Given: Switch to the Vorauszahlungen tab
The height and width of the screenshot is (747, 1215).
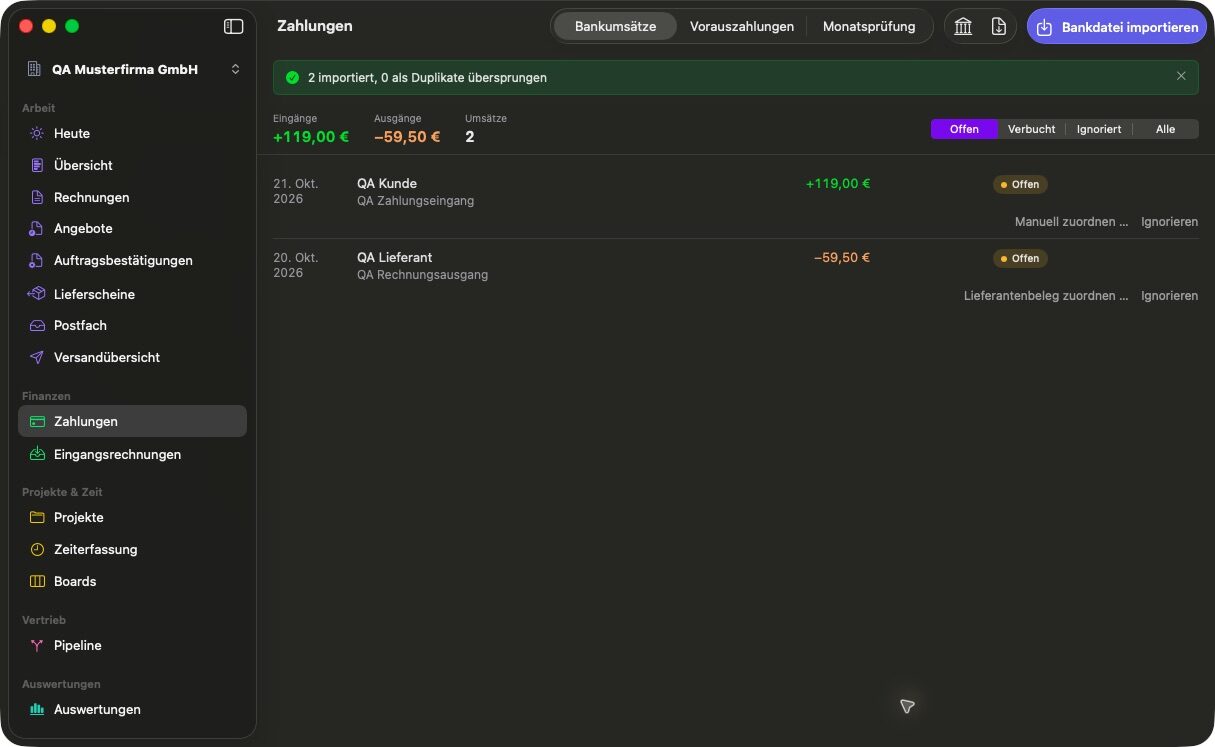Looking at the screenshot, I should coord(742,27).
